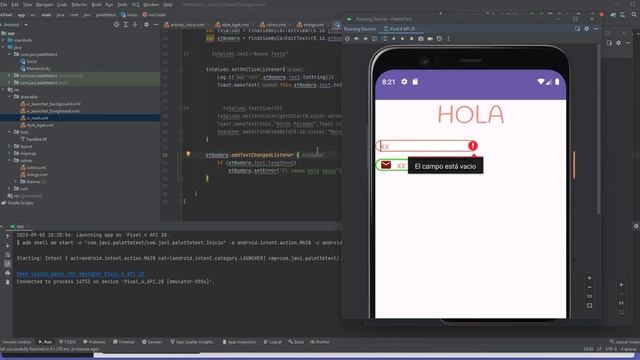The image size is (640, 360).
Task: Tap settings gear in phone status bar
Action: [404, 82]
